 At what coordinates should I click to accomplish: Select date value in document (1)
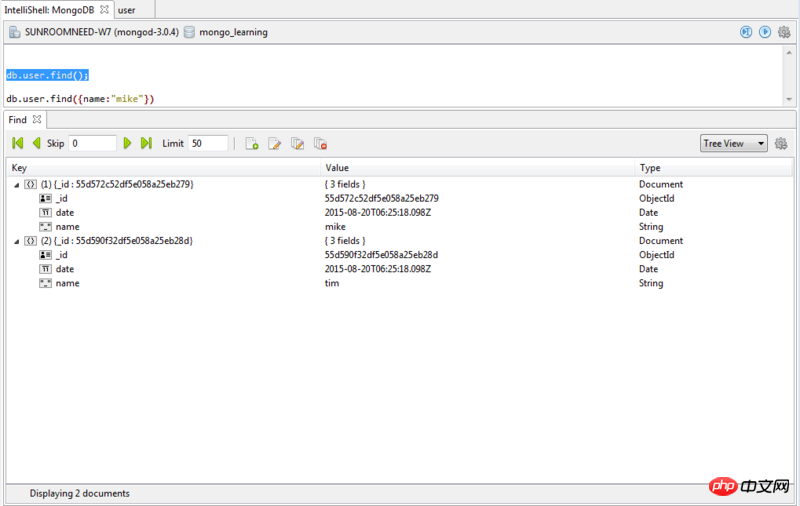(378, 213)
